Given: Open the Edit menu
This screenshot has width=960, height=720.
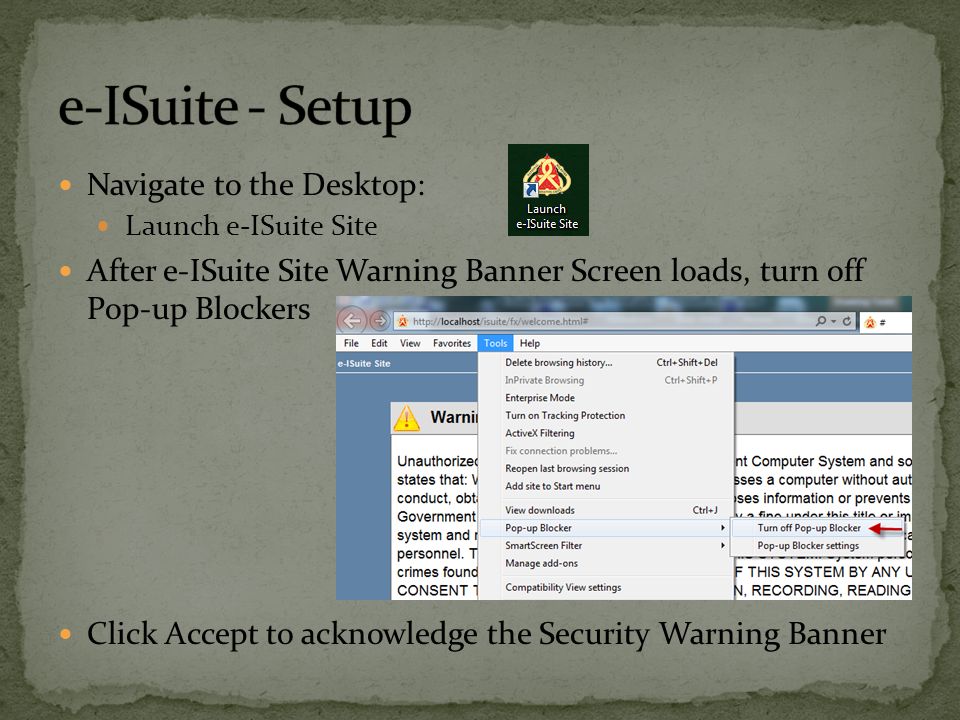Looking at the screenshot, I should coord(379,343).
